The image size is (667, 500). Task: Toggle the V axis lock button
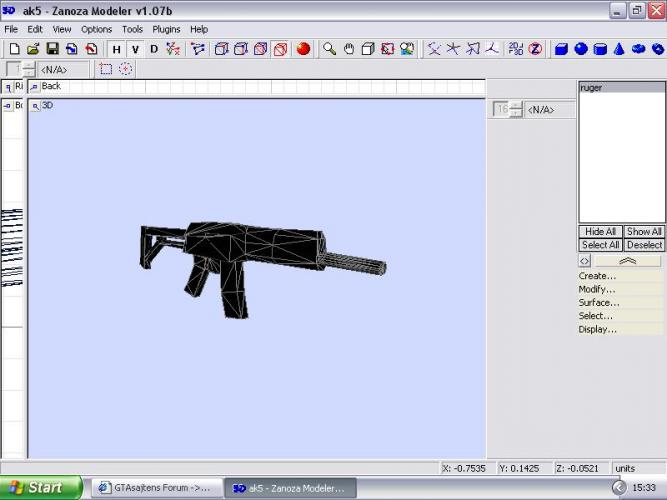coord(134,49)
